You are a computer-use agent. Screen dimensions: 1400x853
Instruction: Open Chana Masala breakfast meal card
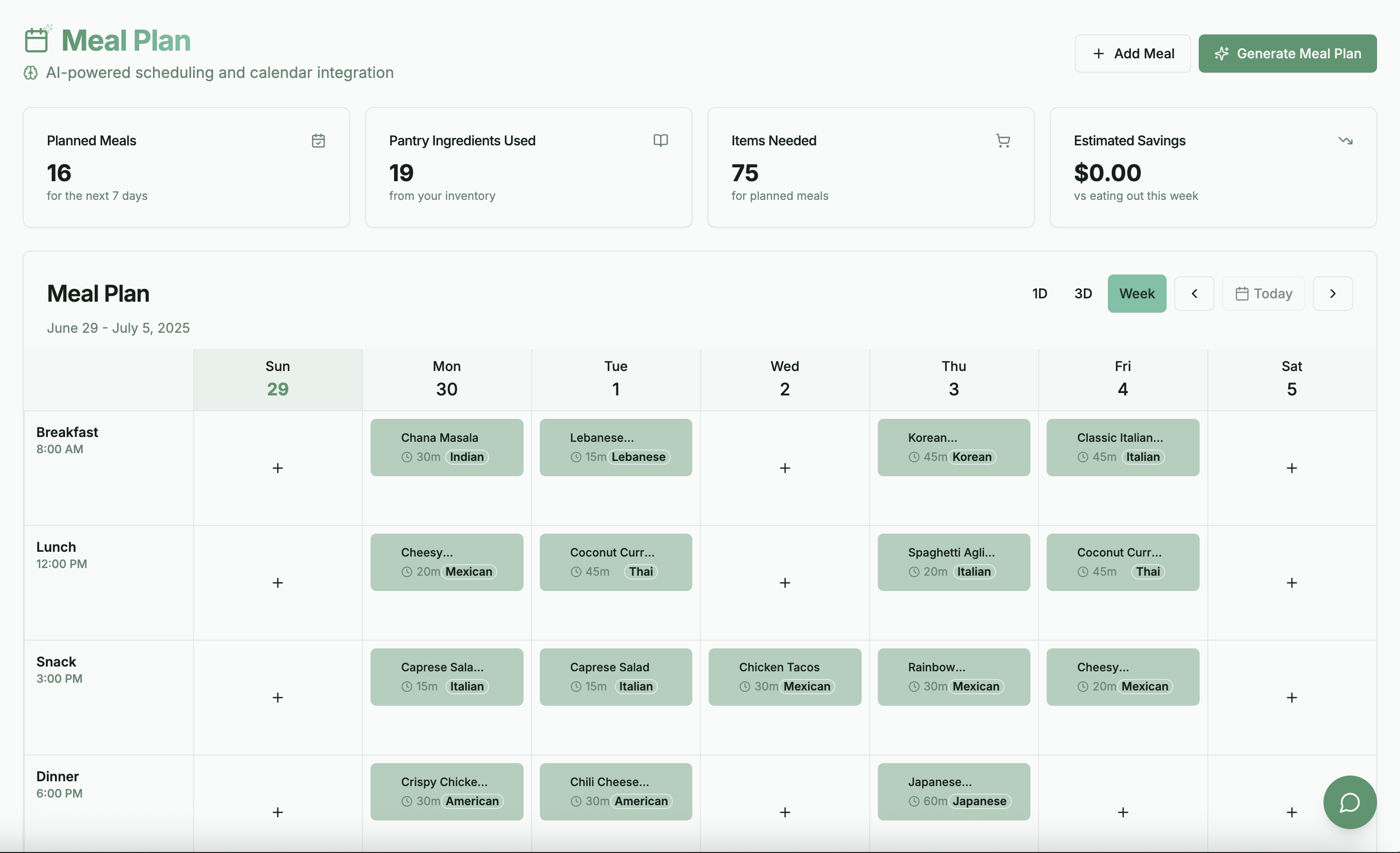click(x=447, y=447)
